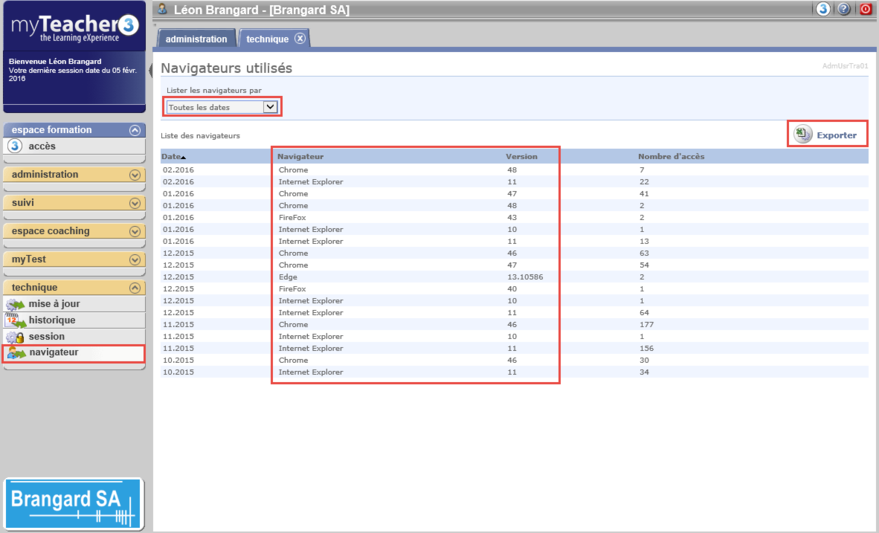Open the session padlock icon entry
The image size is (879, 533).
[15, 337]
